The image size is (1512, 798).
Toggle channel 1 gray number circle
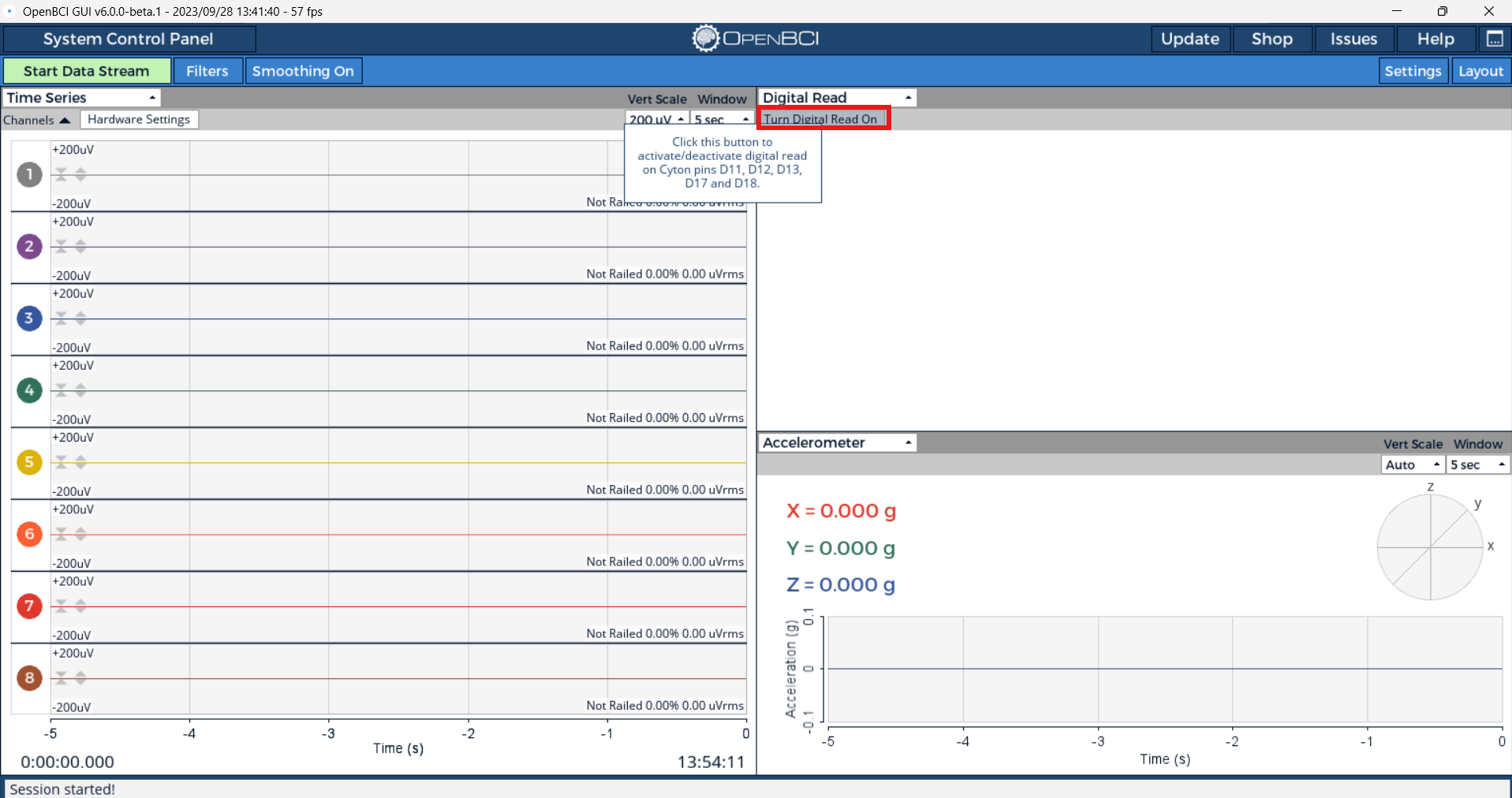pyautogui.click(x=29, y=174)
